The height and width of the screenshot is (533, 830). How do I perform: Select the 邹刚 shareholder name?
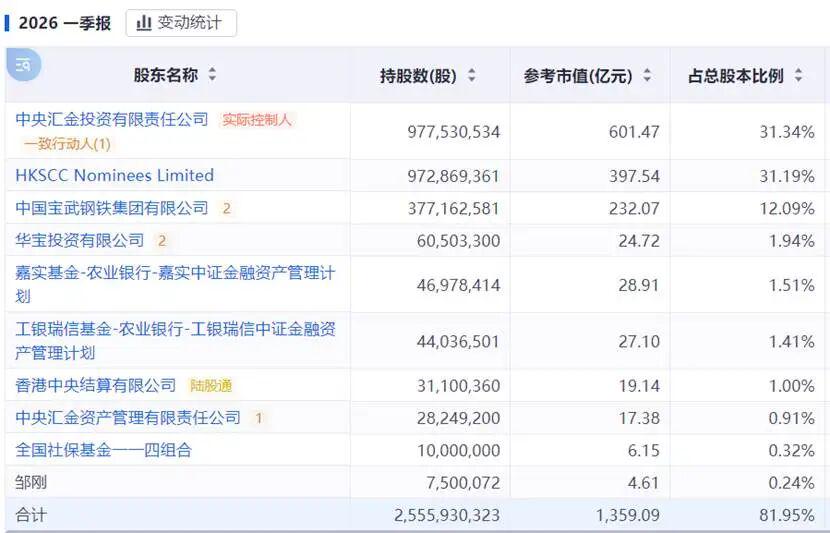click(x=31, y=482)
